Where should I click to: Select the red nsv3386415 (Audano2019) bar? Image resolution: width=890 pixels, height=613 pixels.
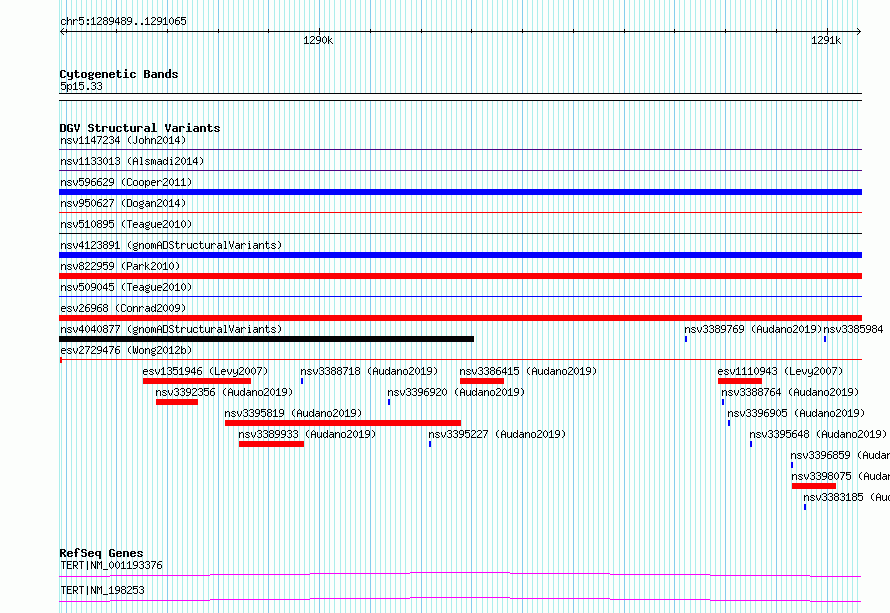click(482, 381)
